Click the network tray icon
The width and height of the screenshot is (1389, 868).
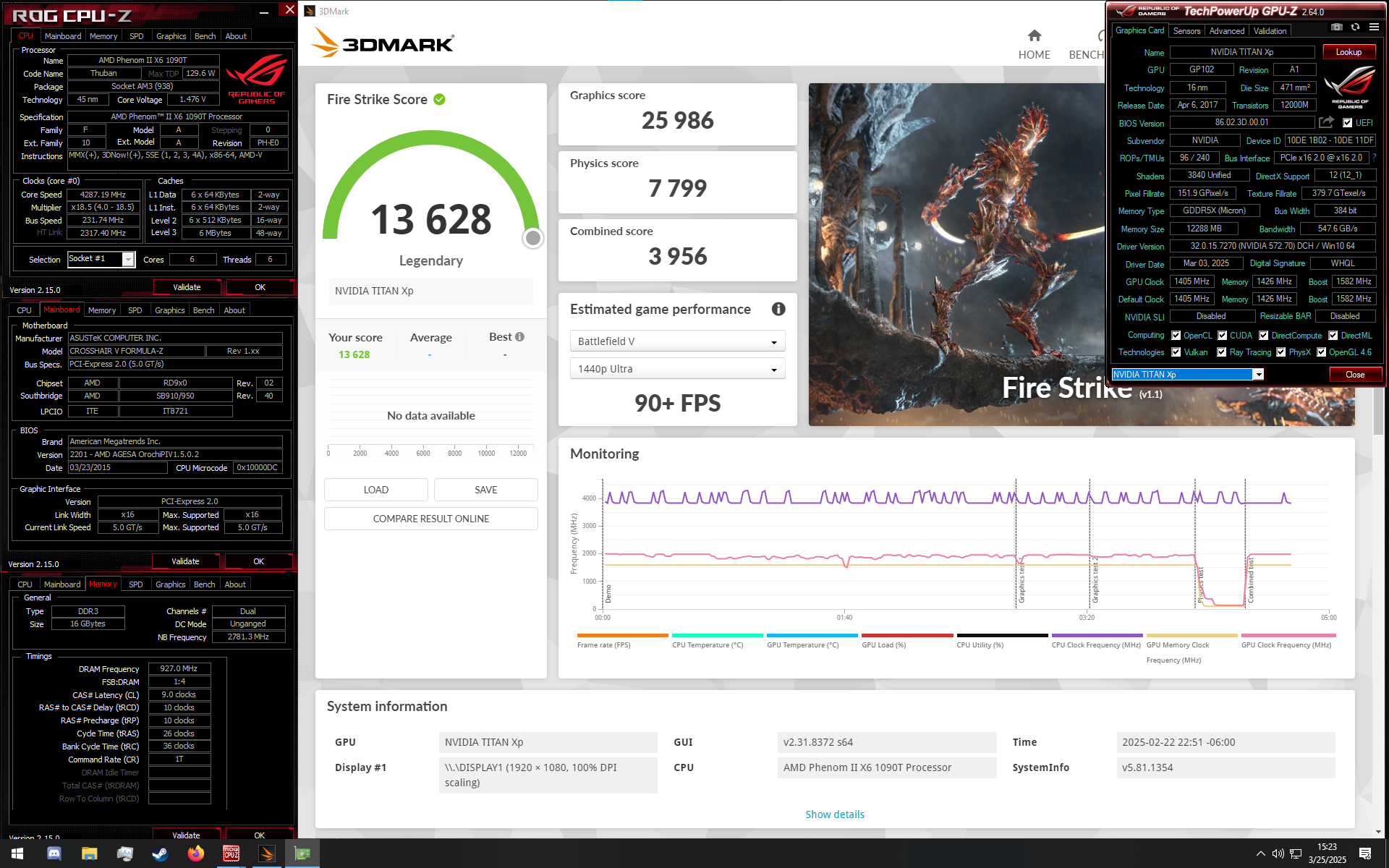[1295, 854]
